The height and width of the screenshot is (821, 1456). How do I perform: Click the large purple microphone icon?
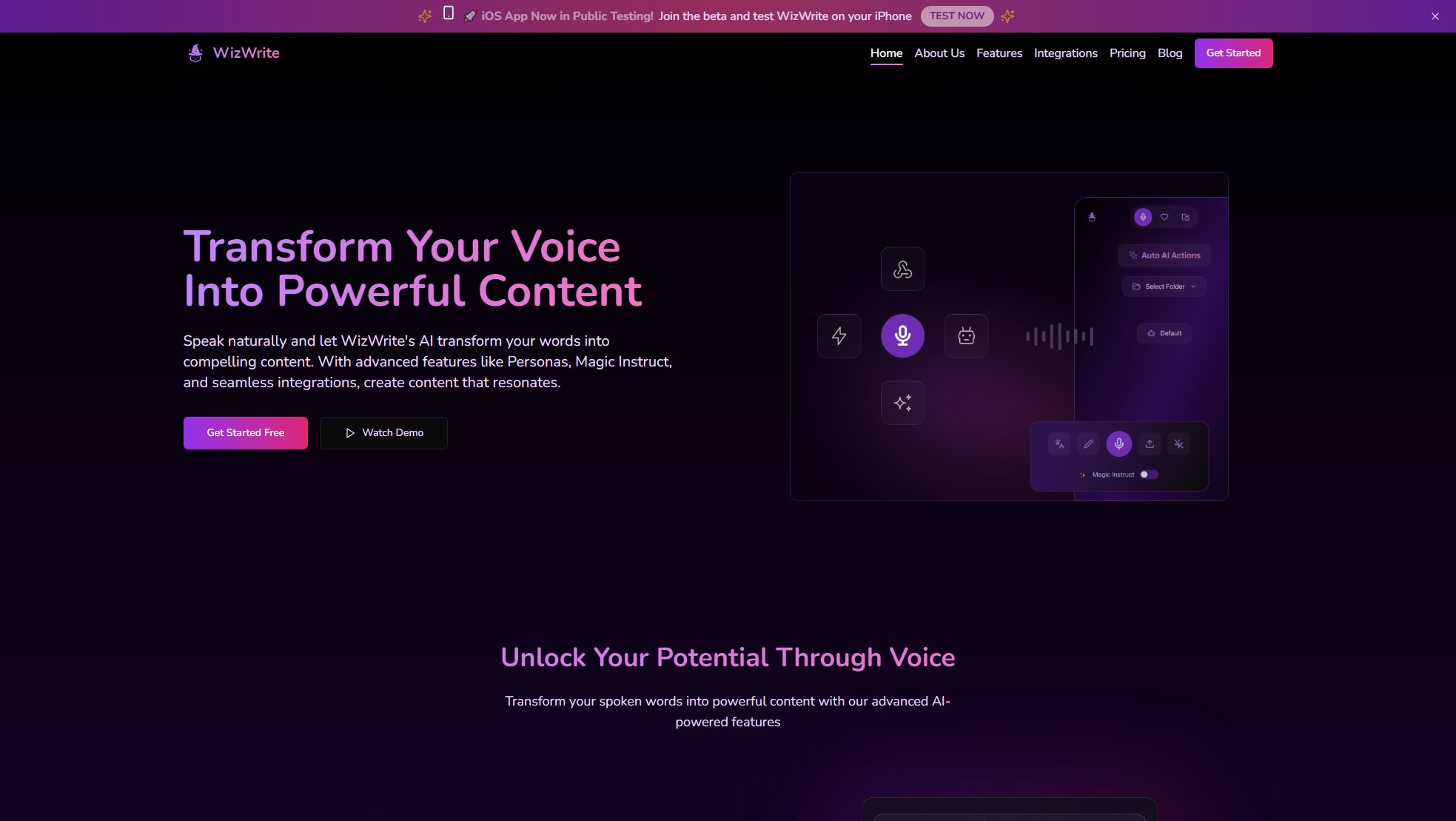click(x=902, y=336)
